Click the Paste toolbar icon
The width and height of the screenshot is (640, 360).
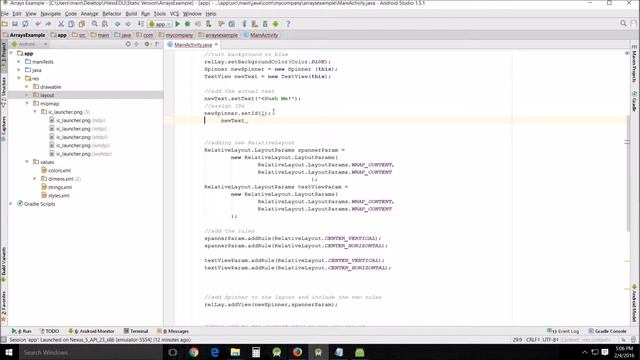pos(82,24)
